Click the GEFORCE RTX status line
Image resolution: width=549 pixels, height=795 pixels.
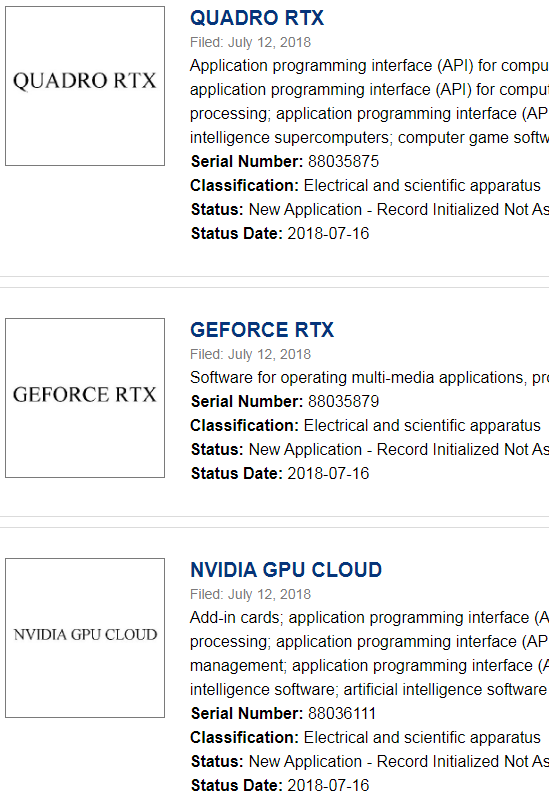(370, 449)
